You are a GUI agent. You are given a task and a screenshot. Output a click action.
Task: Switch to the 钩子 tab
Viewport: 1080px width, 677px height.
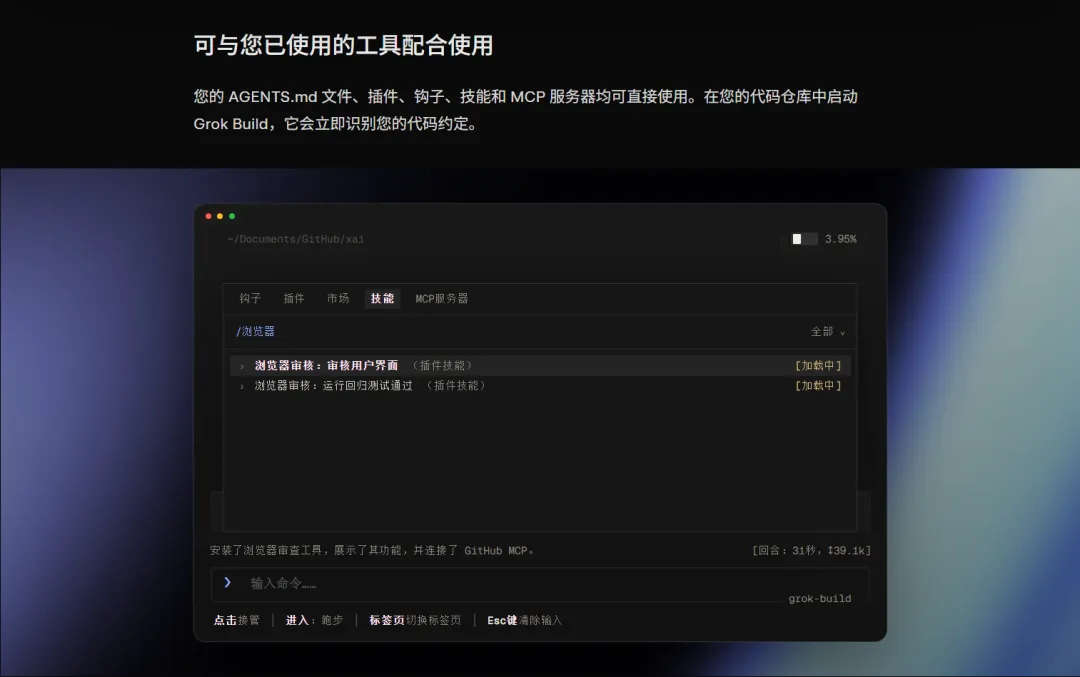[250, 298]
